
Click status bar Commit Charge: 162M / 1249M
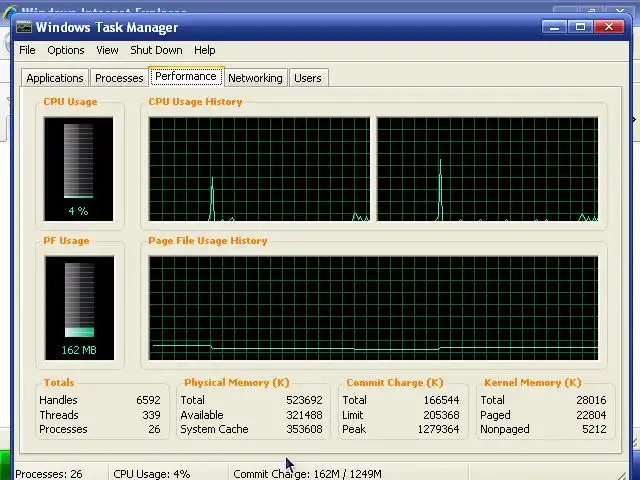(x=307, y=474)
